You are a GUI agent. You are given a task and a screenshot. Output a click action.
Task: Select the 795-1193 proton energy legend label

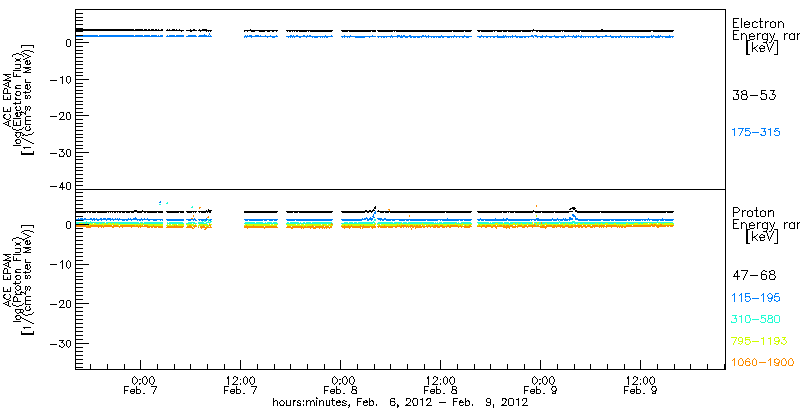point(759,341)
